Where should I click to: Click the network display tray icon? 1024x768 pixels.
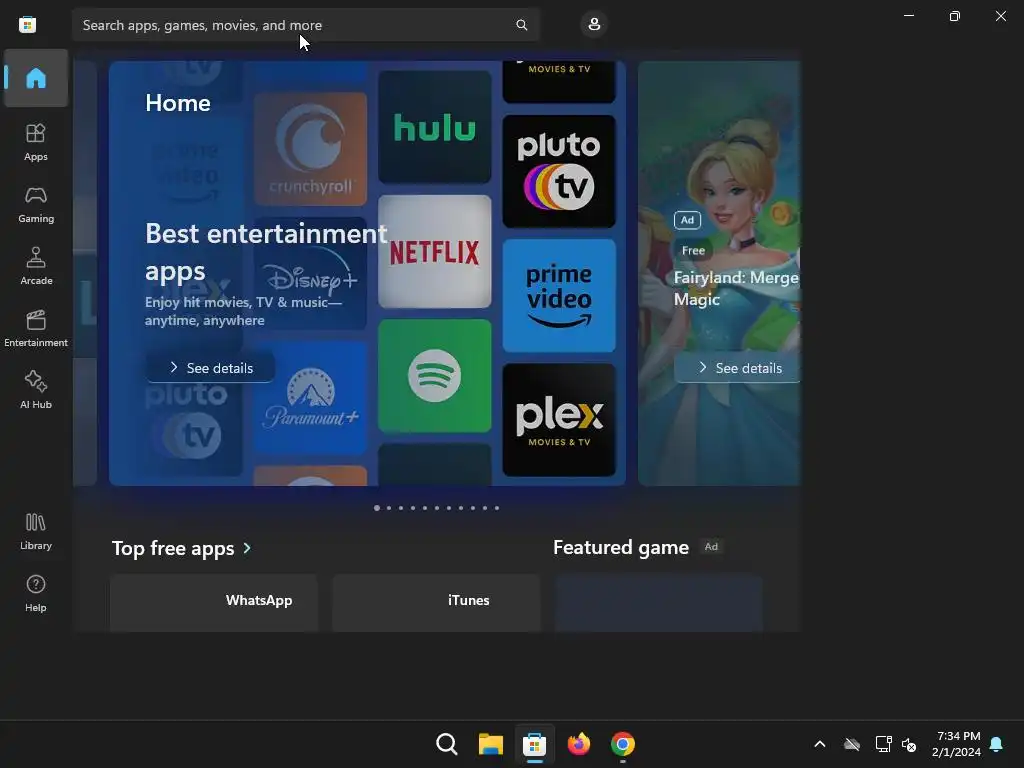point(883,744)
